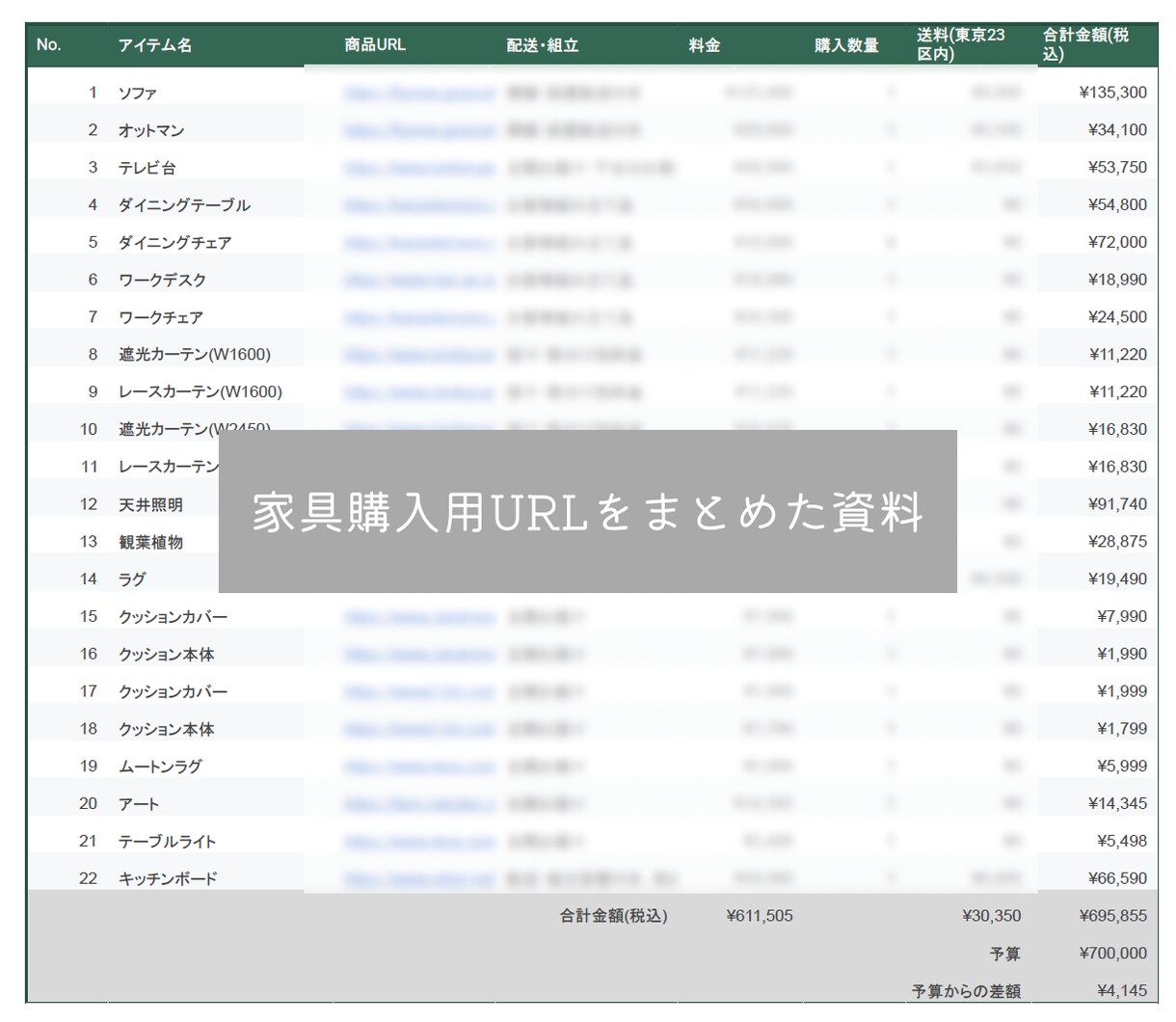Select the ワークチェア item cell
The height and width of the screenshot is (1022, 1176).
tap(161, 317)
